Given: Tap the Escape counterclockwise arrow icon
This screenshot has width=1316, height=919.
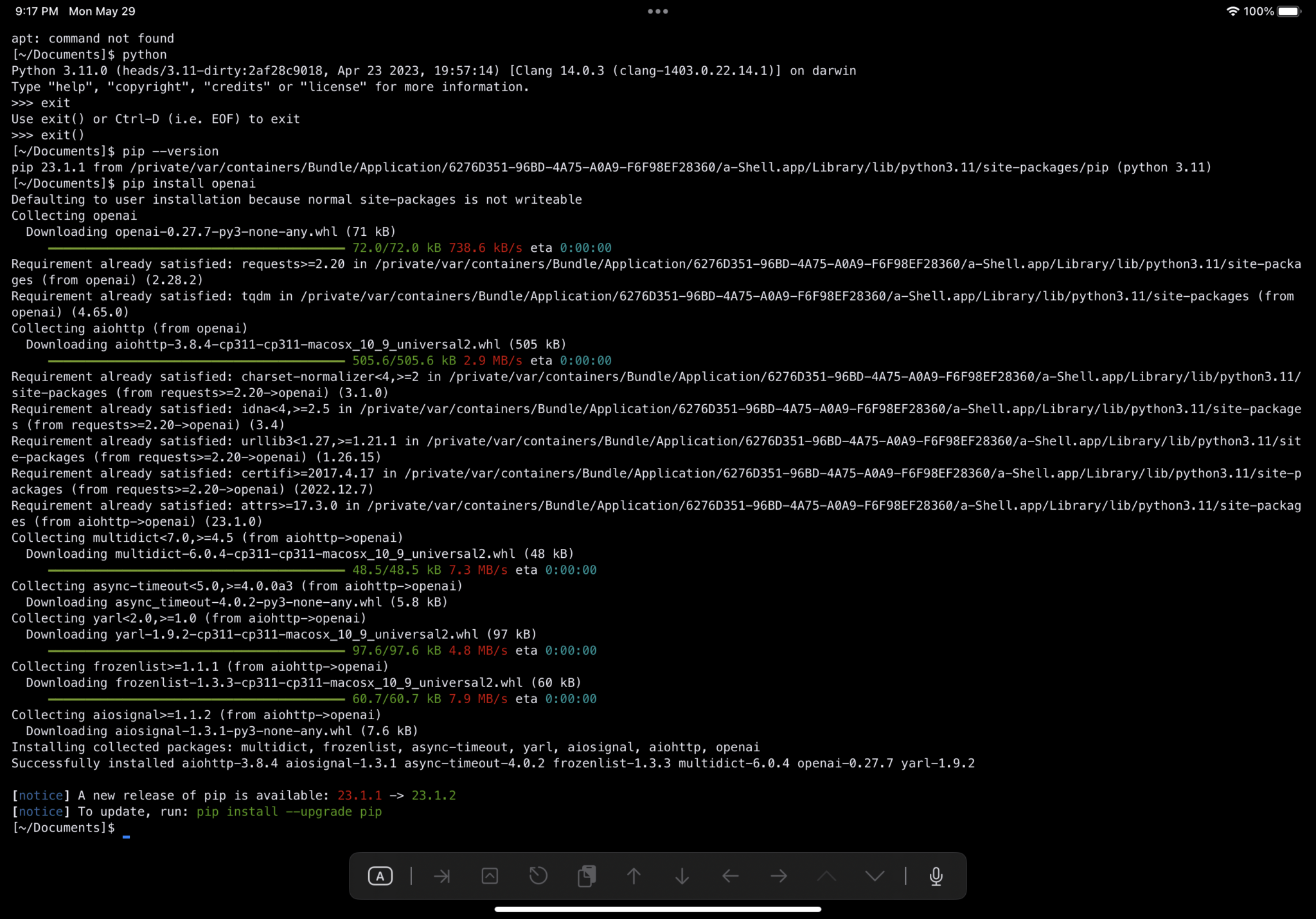Looking at the screenshot, I should coord(538,875).
